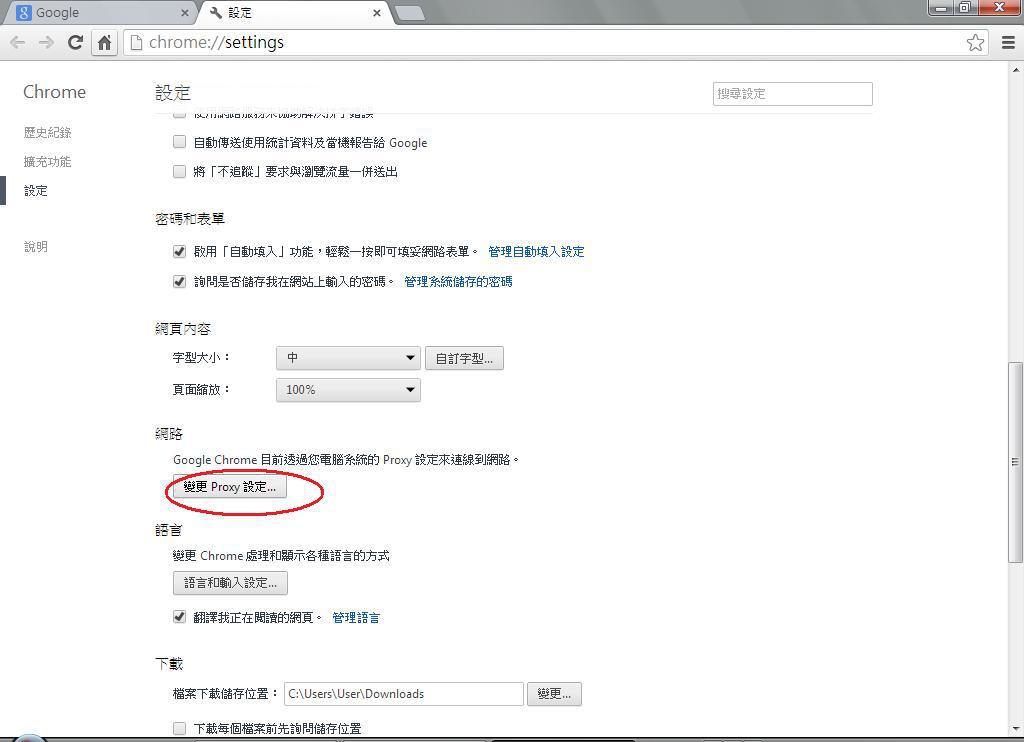This screenshot has height=742, width=1024.
Task: Open the Chrome hamburger menu
Action: pos(1008,42)
